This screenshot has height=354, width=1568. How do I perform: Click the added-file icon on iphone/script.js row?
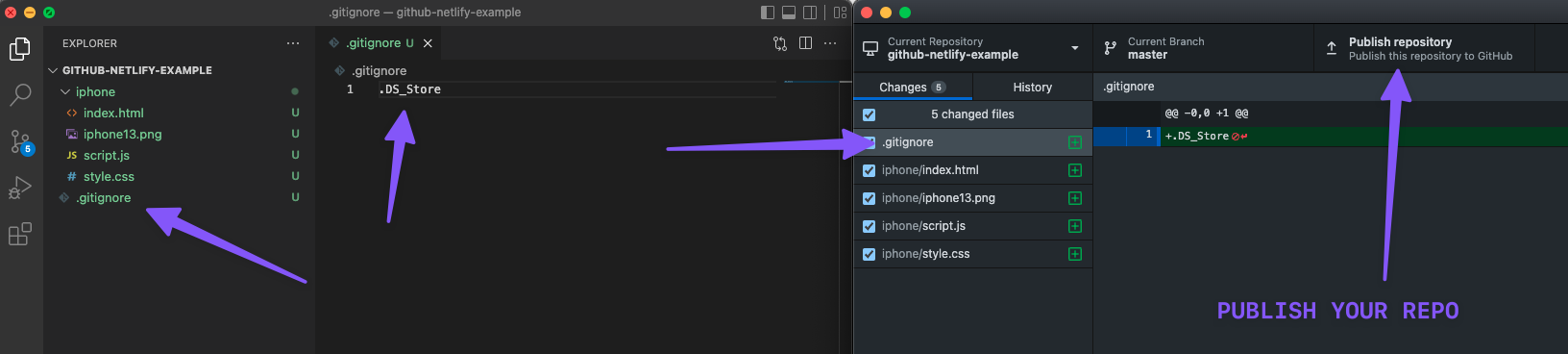tap(1075, 226)
